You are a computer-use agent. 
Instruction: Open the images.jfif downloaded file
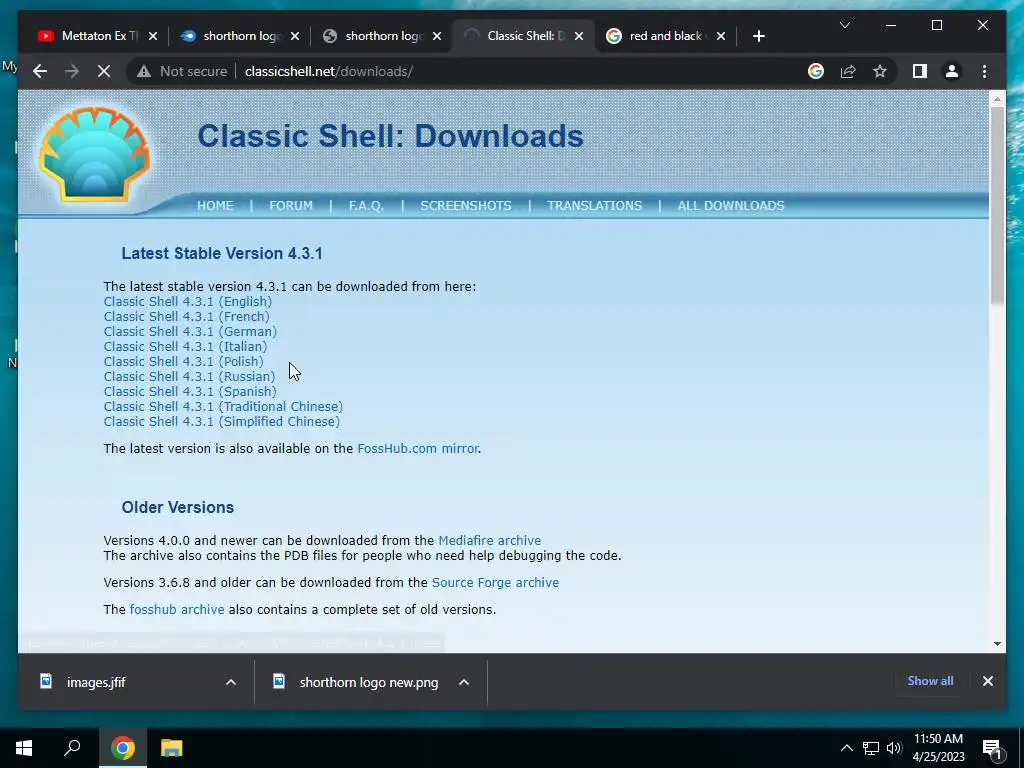click(x=96, y=682)
